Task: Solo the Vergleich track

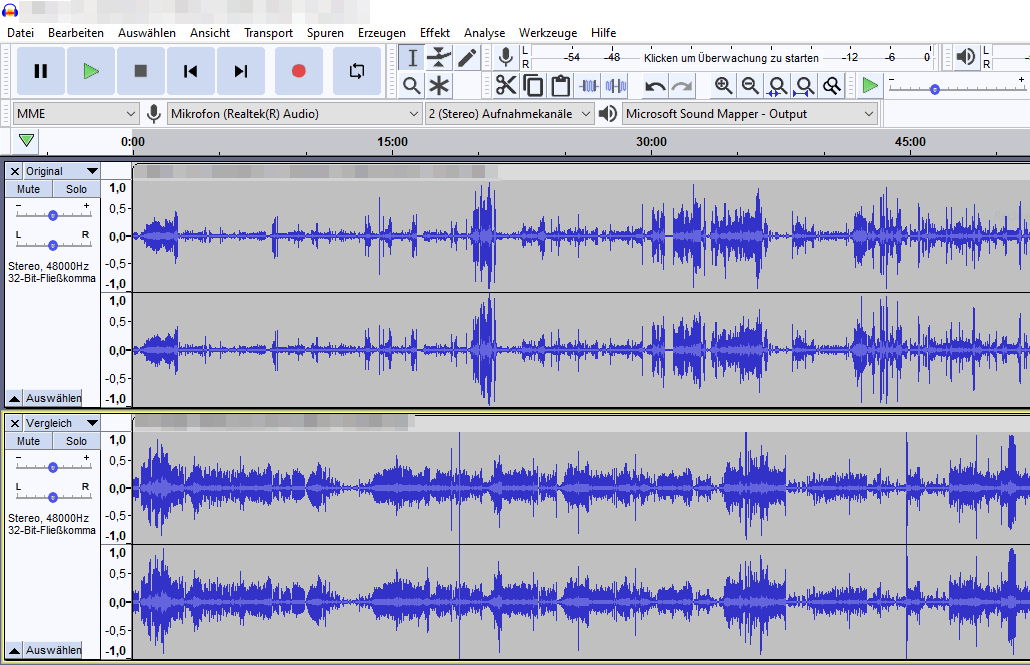Action: (77, 441)
